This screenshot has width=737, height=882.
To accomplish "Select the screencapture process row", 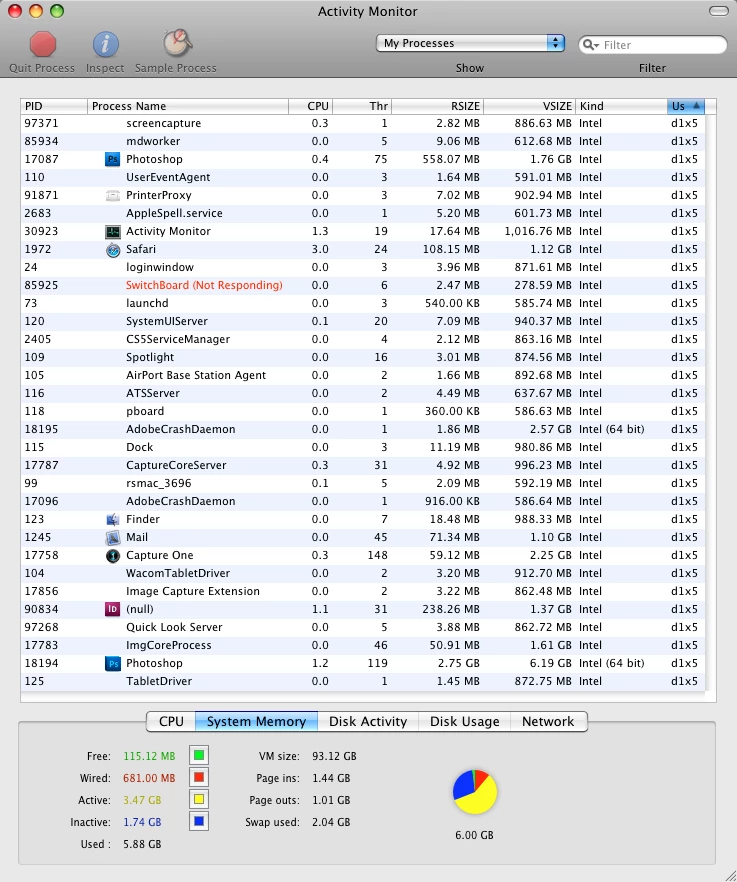I will click(363, 123).
